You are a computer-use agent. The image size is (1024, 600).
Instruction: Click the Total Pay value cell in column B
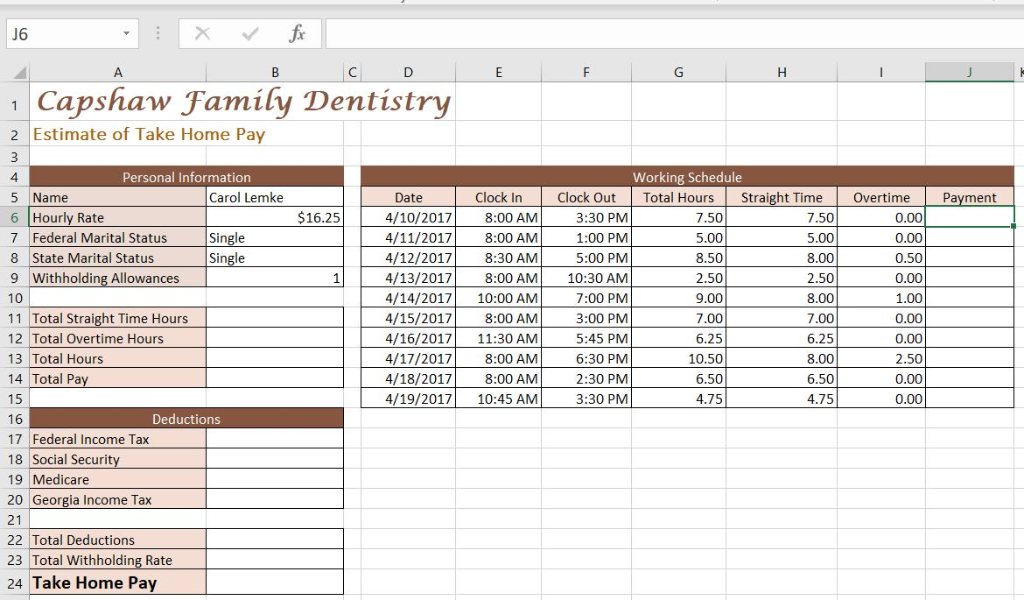[275, 378]
